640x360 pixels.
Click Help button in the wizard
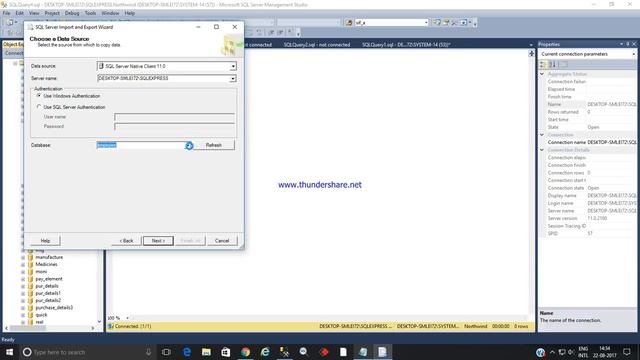pyautogui.click(x=45, y=241)
